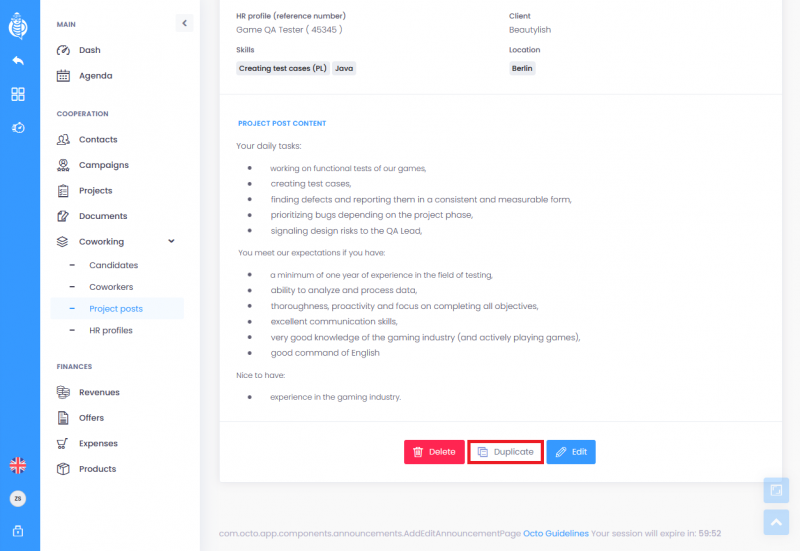
Task: Open user avatar ZS menu
Action: click(x=18, y=498)
